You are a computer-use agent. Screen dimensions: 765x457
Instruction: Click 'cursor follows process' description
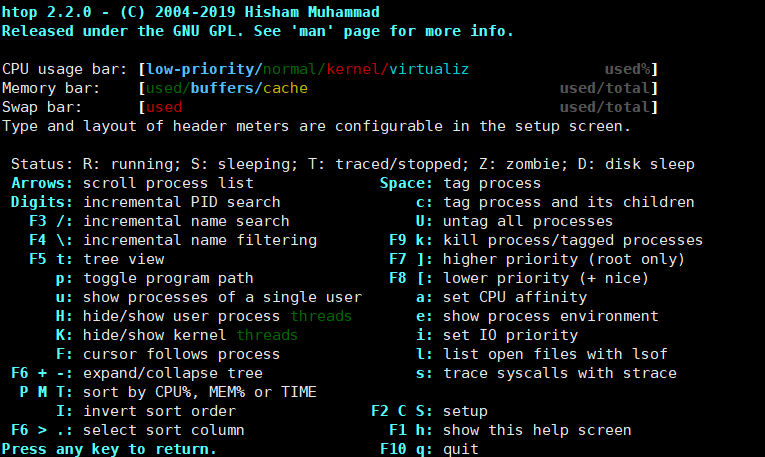(x=181, y=355)
